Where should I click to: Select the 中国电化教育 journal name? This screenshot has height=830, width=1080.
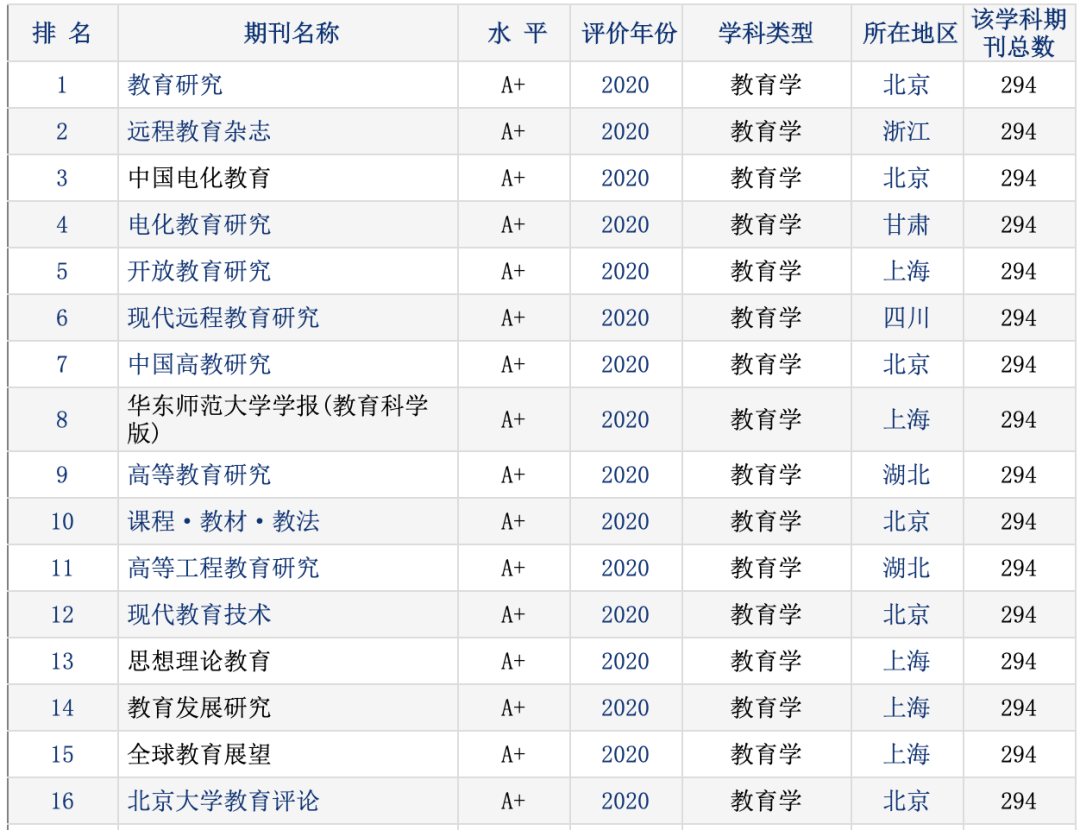(x=199, y=178)
